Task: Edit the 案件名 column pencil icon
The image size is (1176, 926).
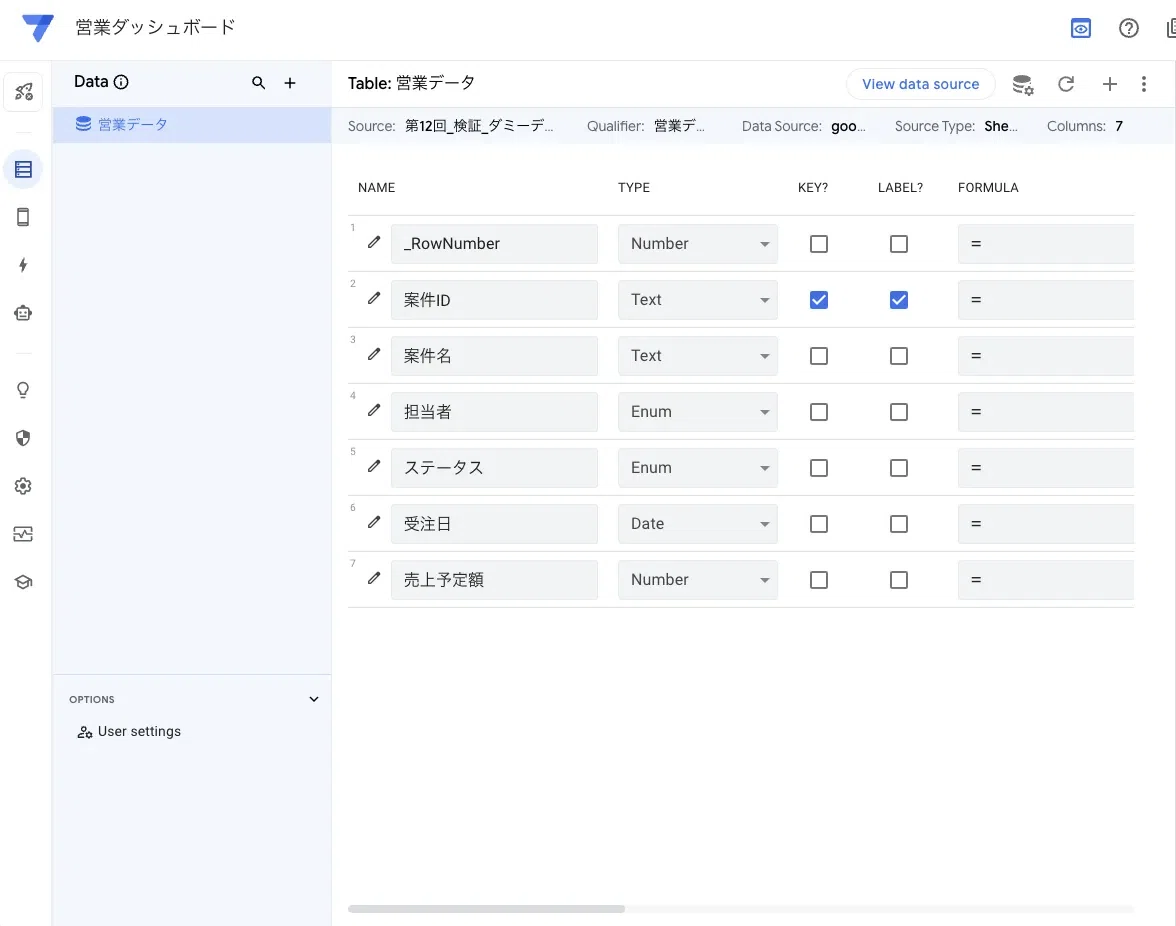Action: 374,354
